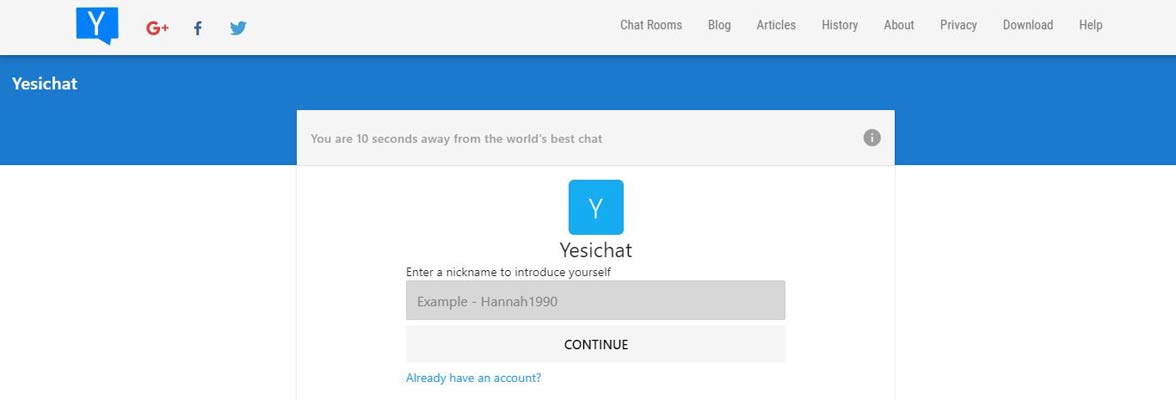Open the Google Plus social page
Screen dimensions: 1176x400
click(157, 28)
